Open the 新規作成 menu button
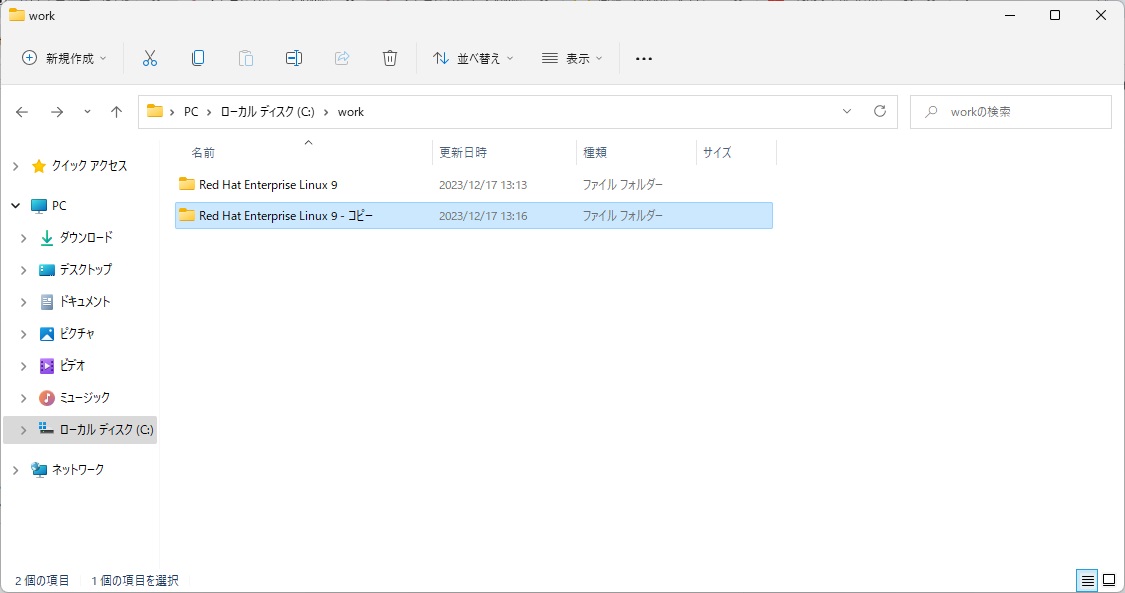This screenshot has width=1125, height=593. [x=64, y=58]
